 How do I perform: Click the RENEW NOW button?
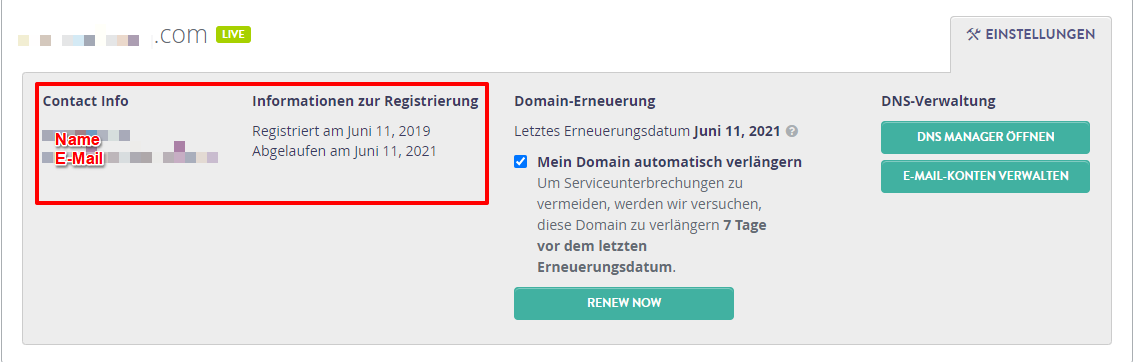(623, 303)
